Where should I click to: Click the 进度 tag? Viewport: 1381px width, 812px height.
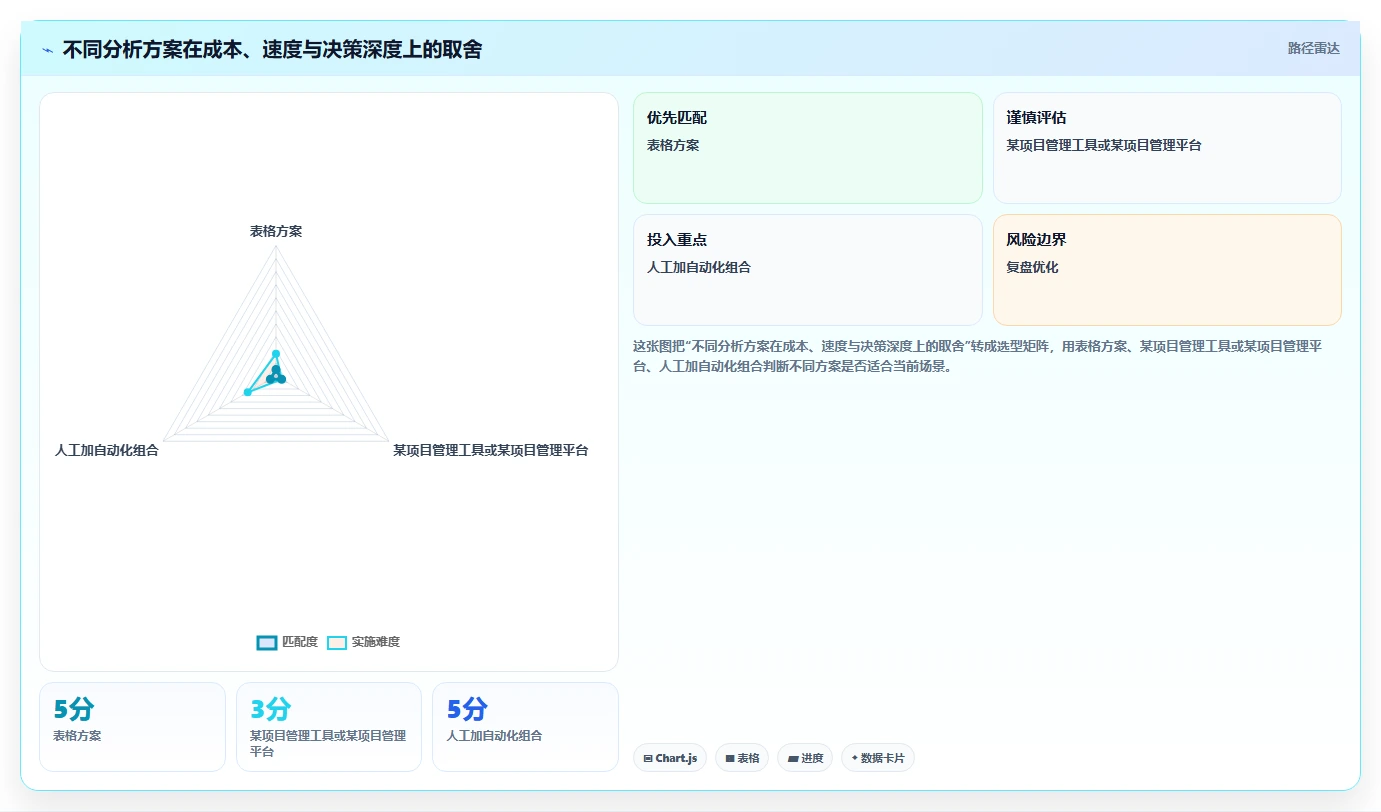(805, 758)
